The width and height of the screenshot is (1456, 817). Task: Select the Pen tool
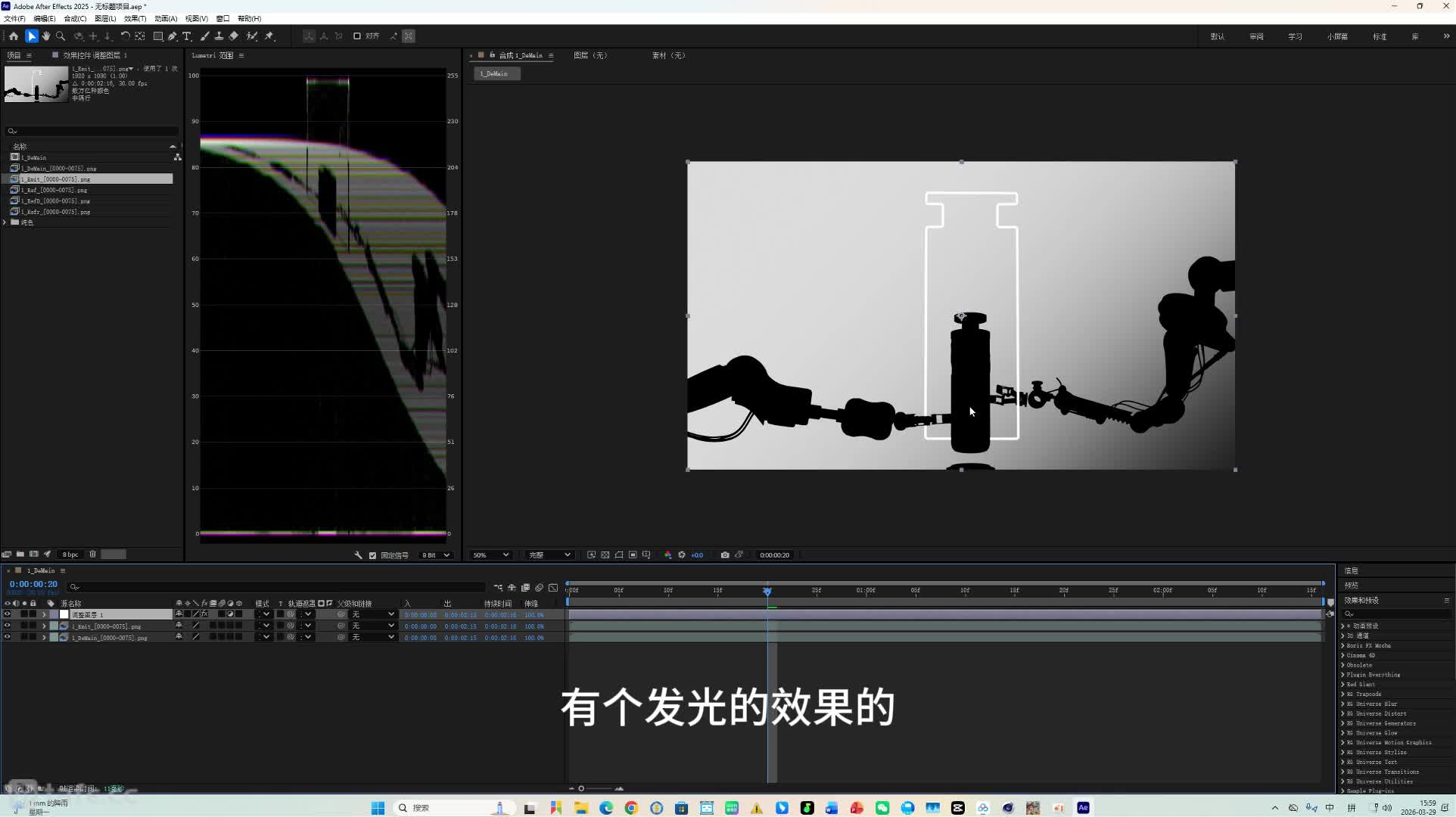coord(173,36)
